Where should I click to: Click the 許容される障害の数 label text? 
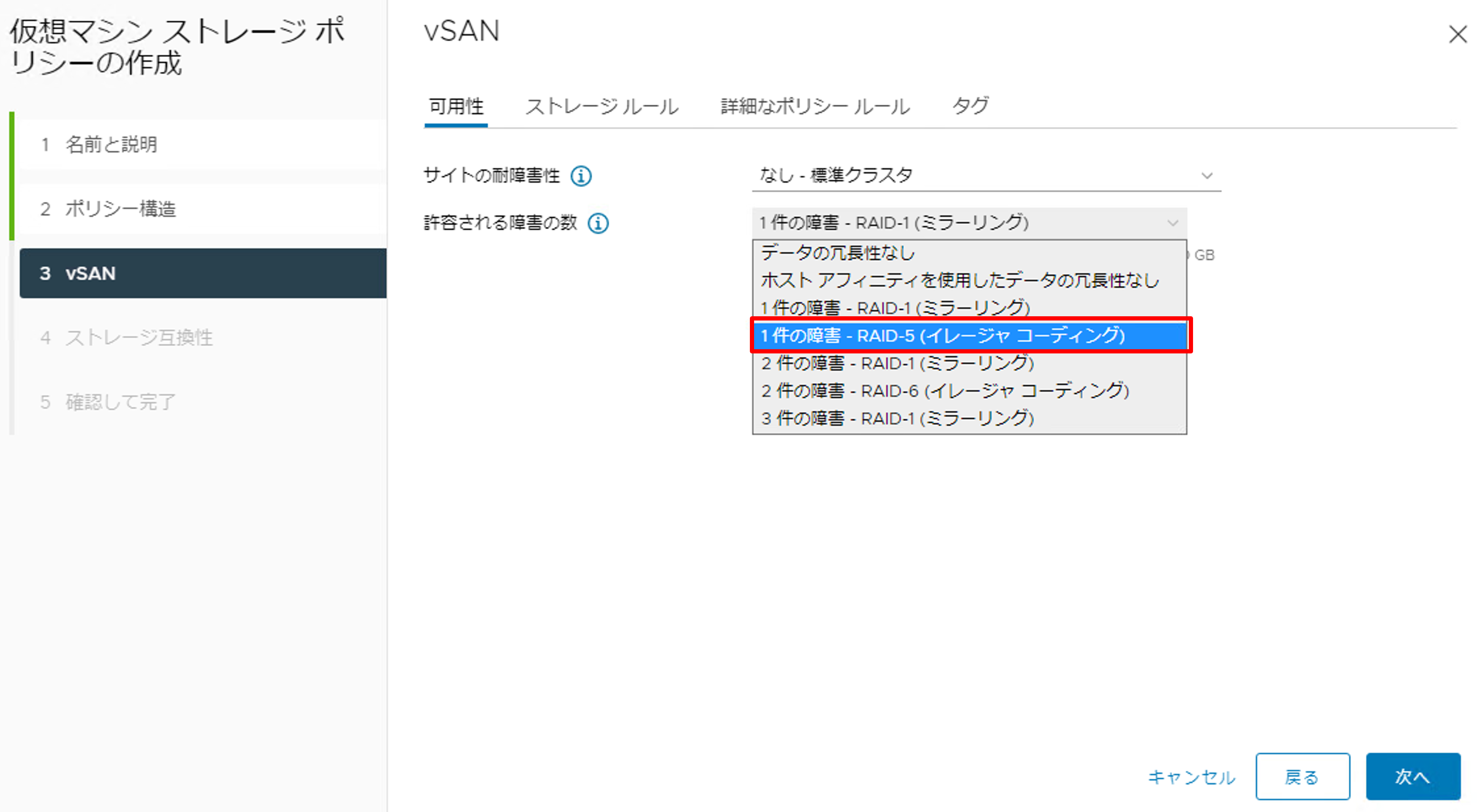(501, 223)
